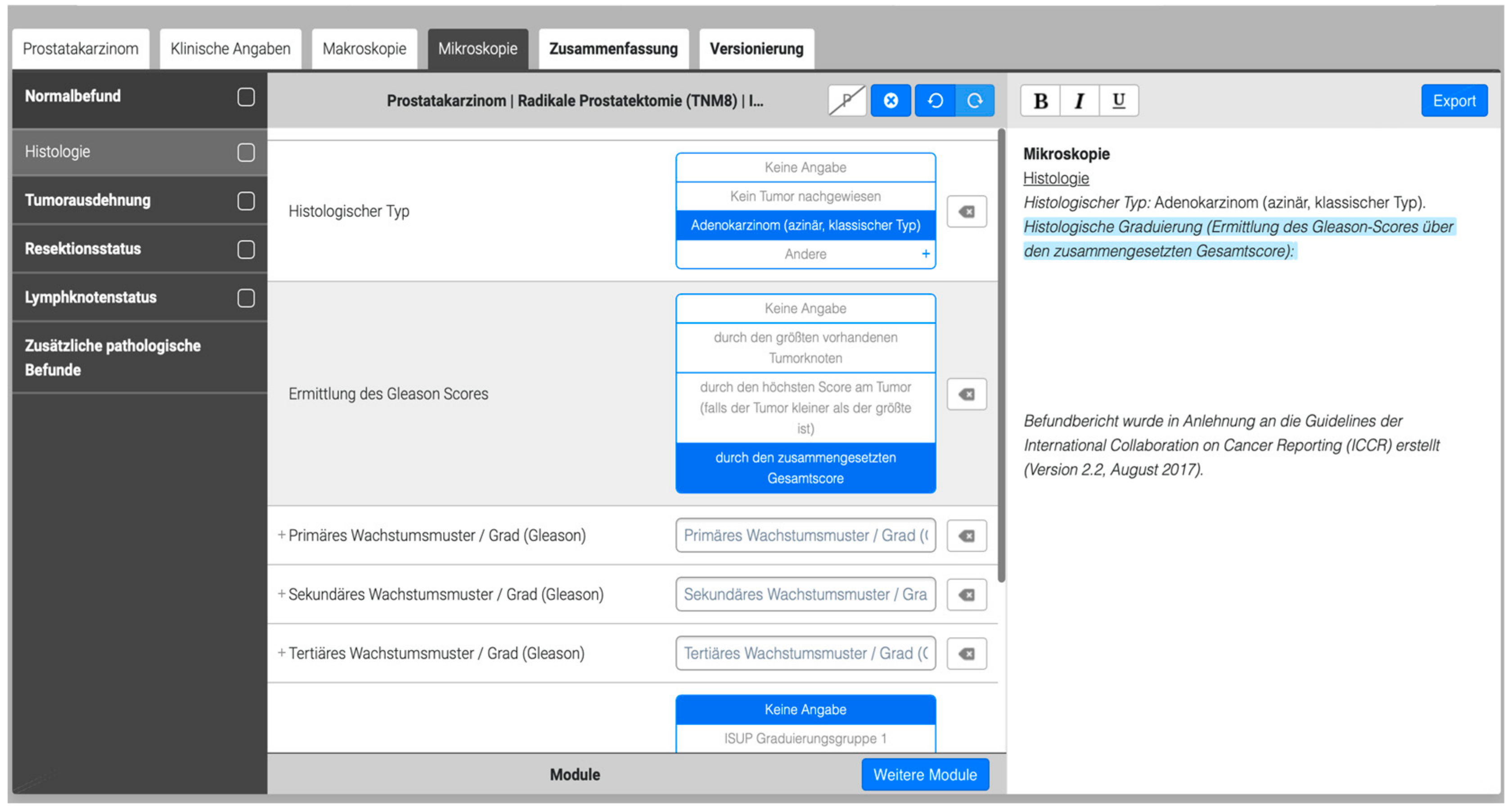This screenshot has height=810, width=1512.
Task: Click the redo arrow icon
Action: coord(974,100)
